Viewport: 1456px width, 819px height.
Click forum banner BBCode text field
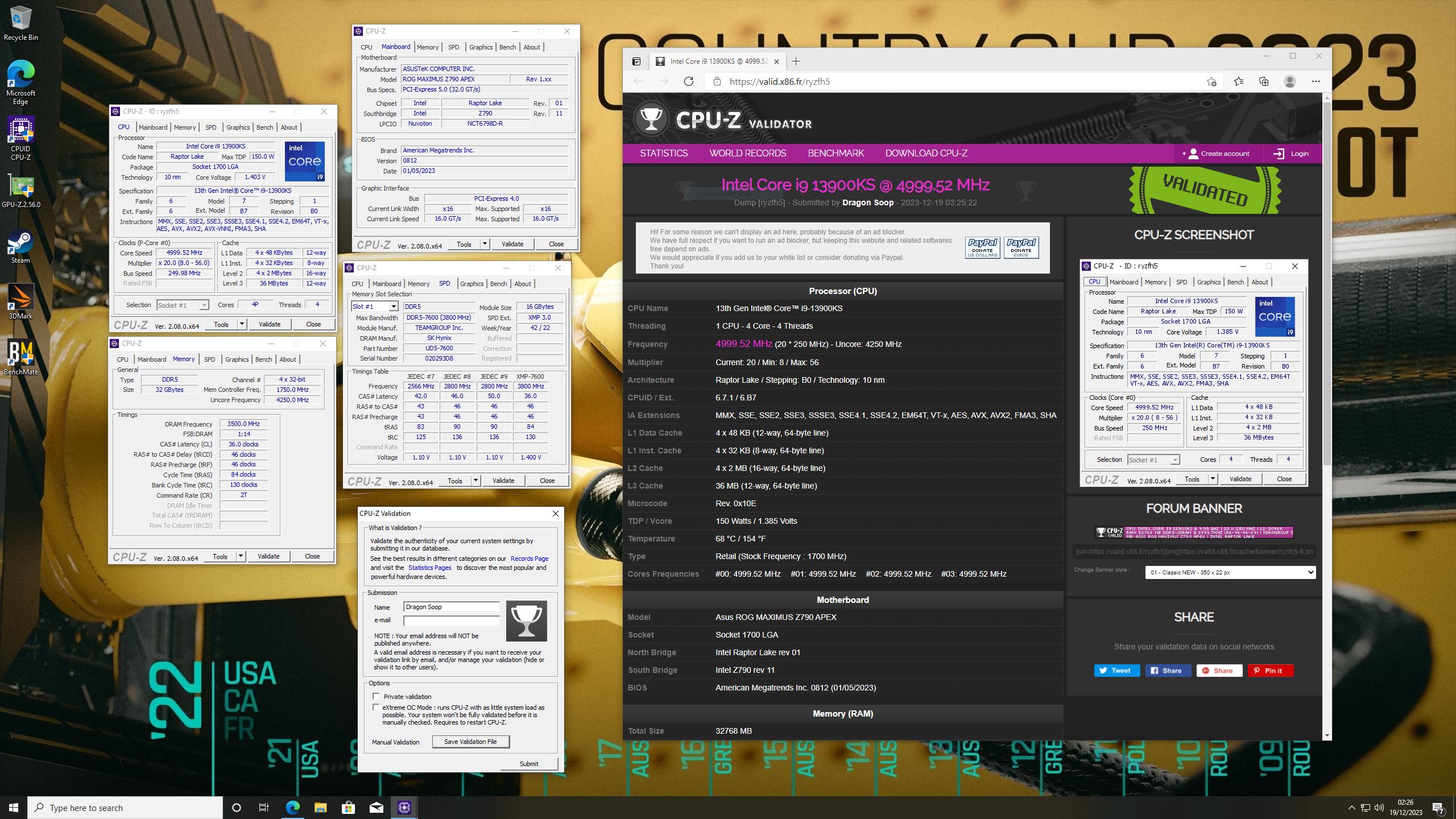point(1194,551)
